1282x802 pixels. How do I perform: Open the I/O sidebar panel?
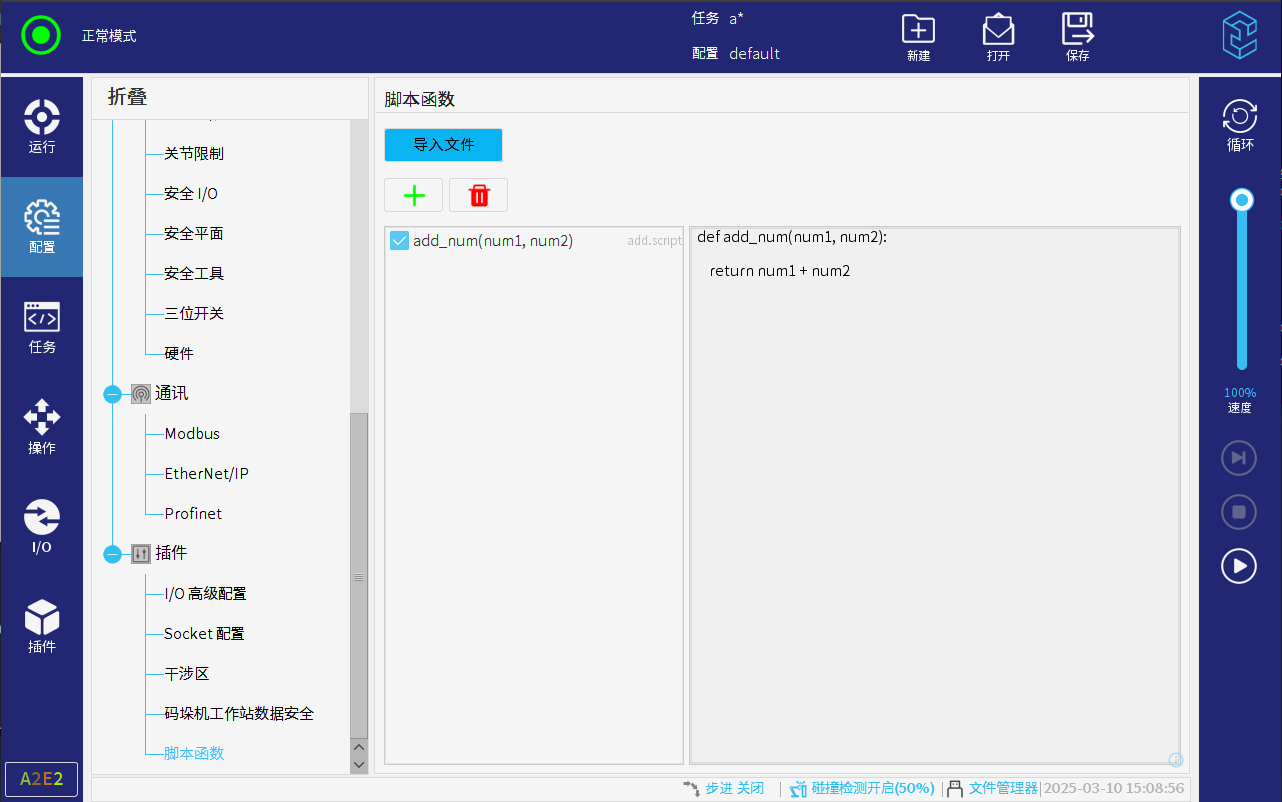point(42,527)
